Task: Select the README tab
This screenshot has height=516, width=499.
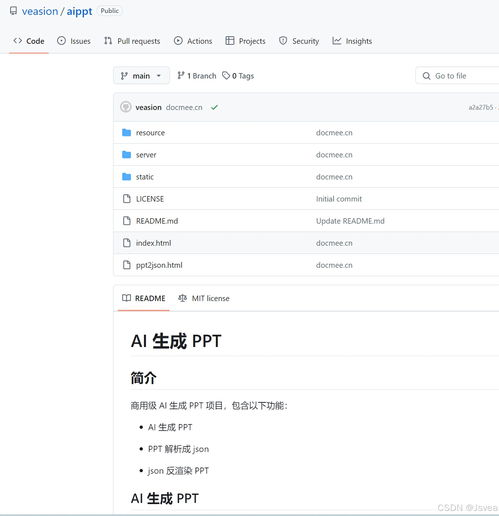Action: (143, 298)
